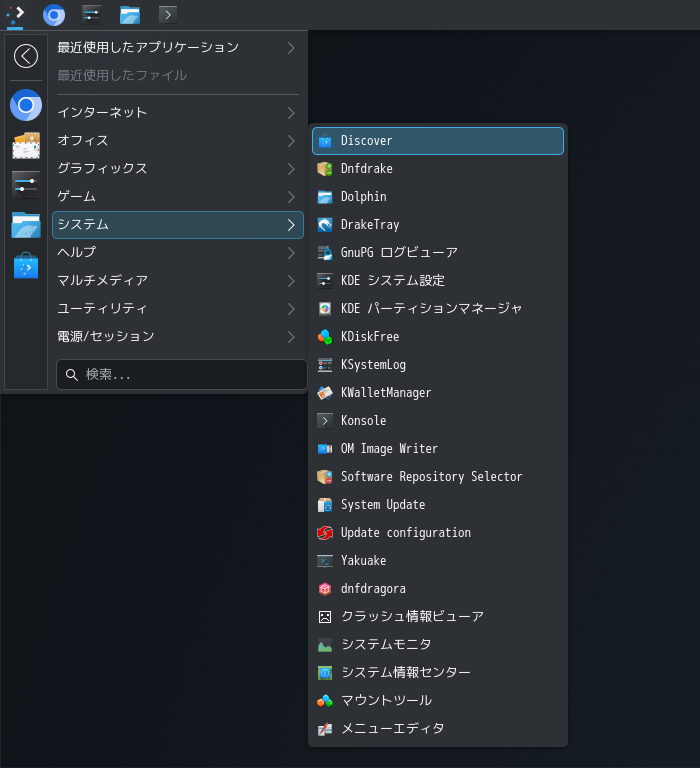Viewport: 700px width, 768px height.
Task: Expand the オフィス category arrow
Action: click(x=291, y=141)
